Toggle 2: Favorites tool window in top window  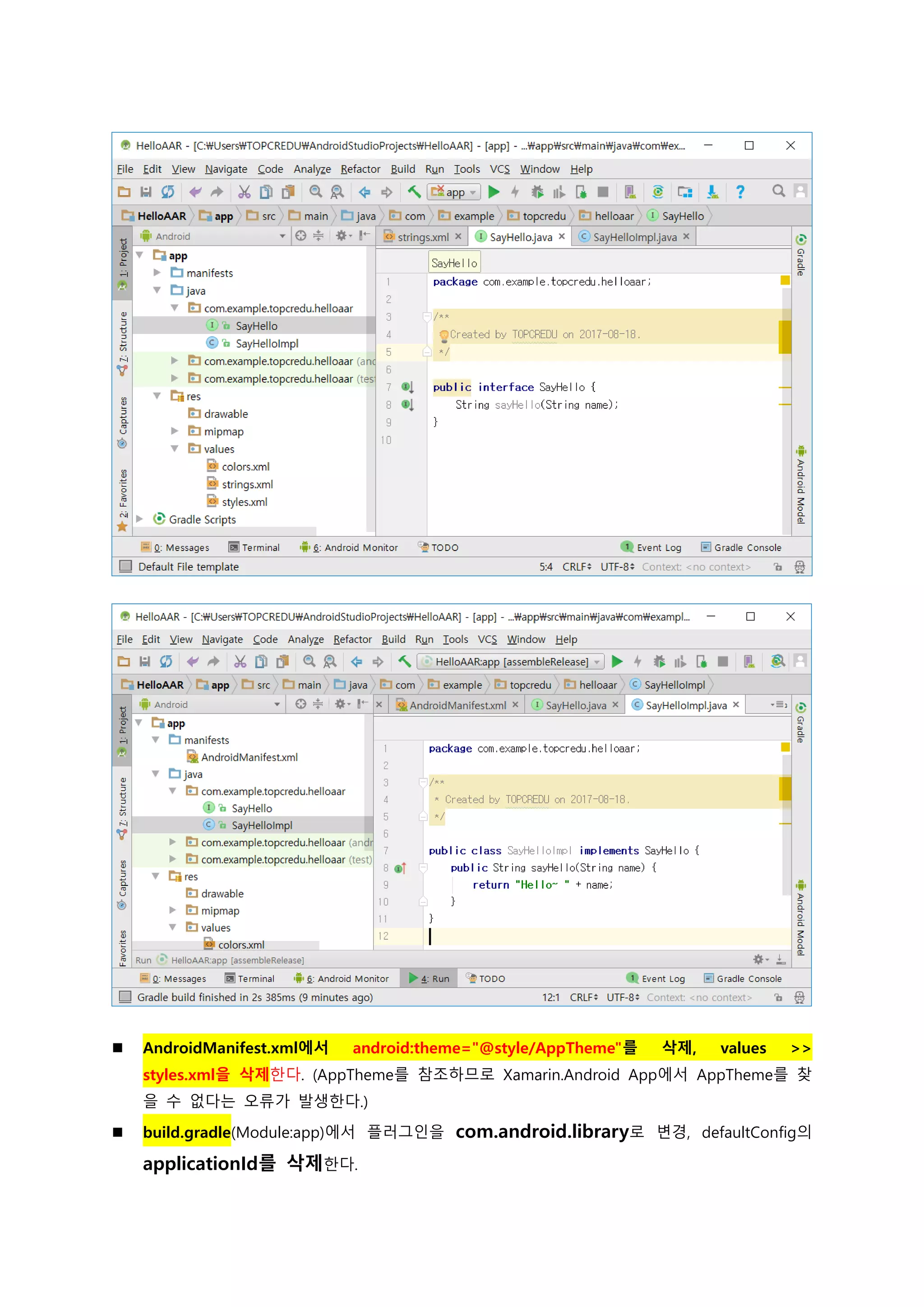point(122,501)
